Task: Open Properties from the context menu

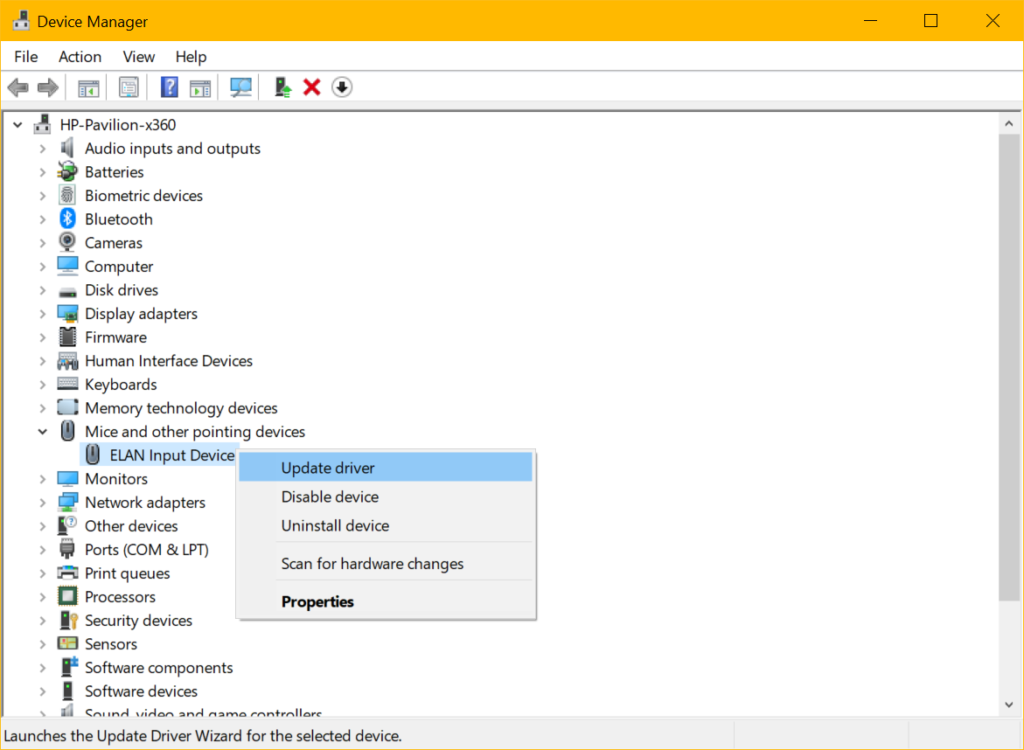Action: 318,602
